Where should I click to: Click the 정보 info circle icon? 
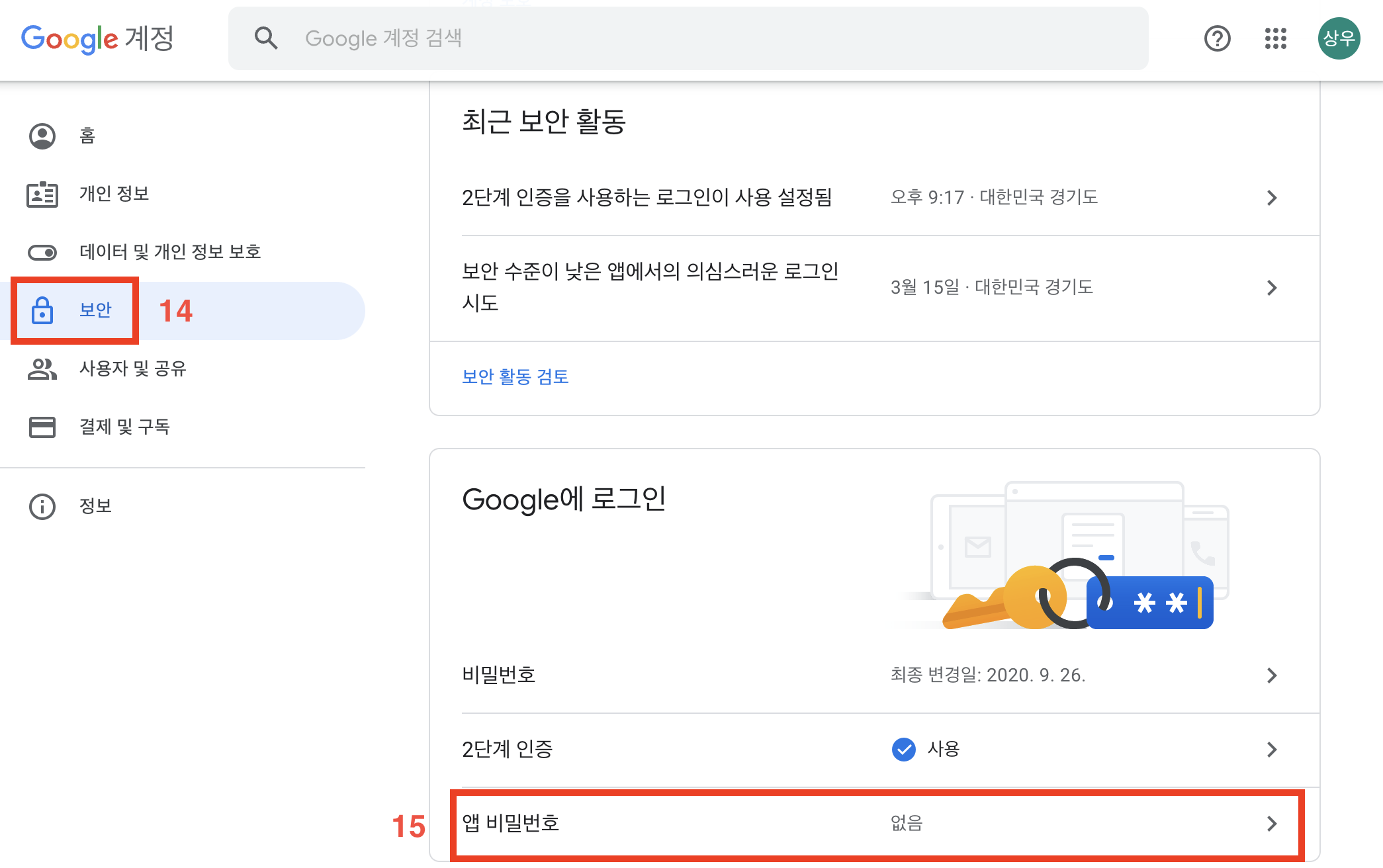[42, 507]
